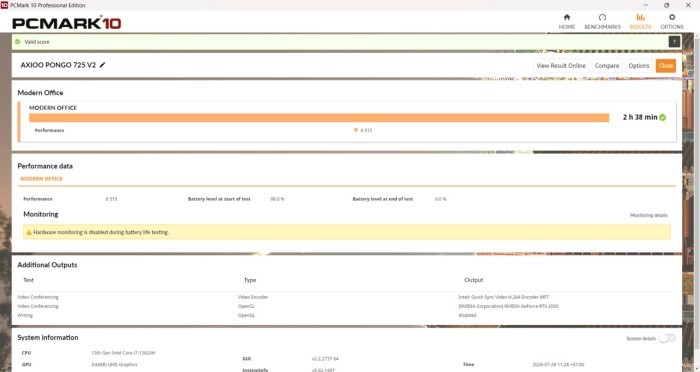The image size is (700, 372).
Task: Click the 'OpenGL' type cell
Action: pyautogui.click(x=246, y=315)
